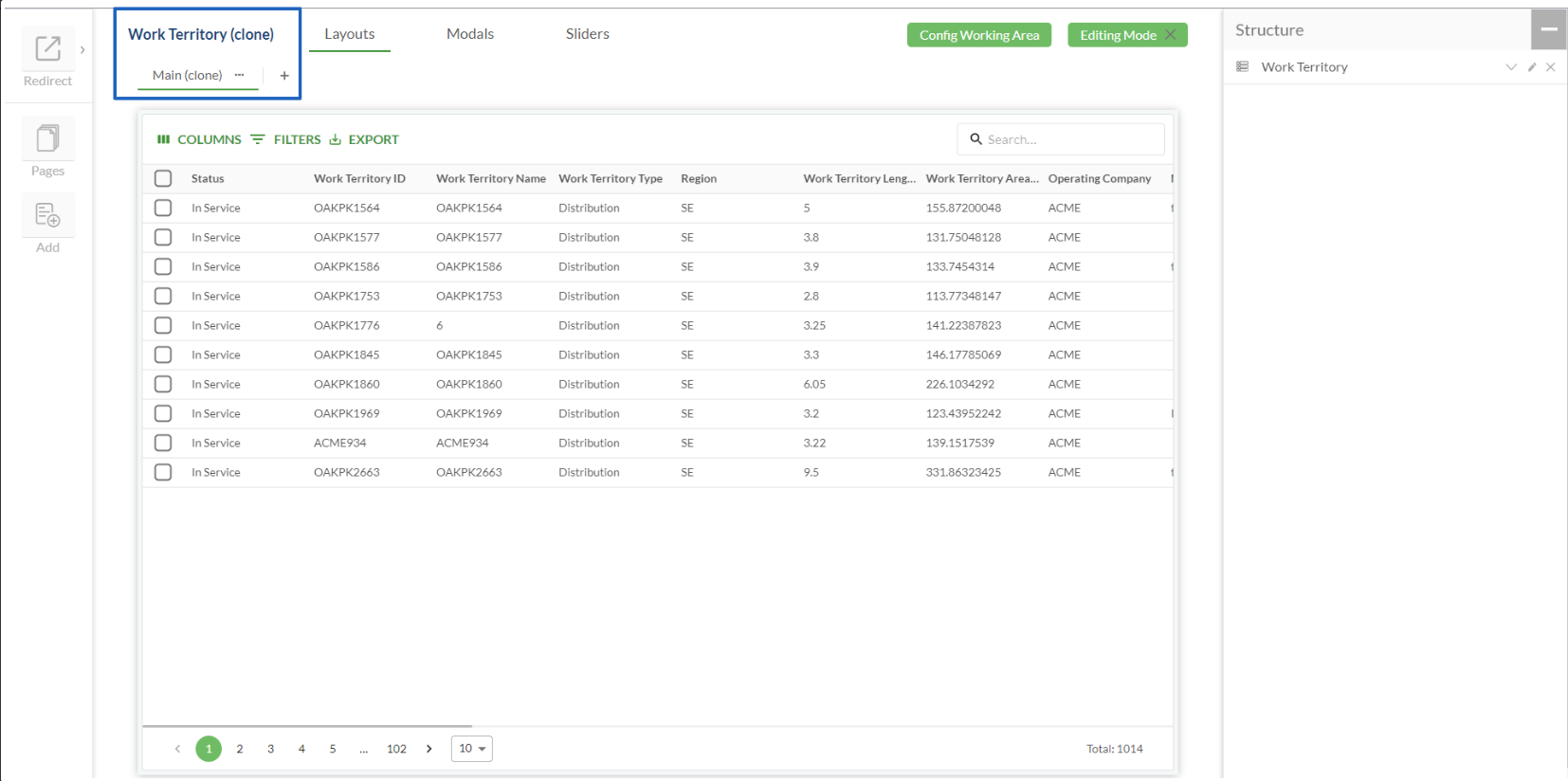Screen dimensions: 1568x781
Task: Click pencil edit icon for Work Territory
Action: pyautogui.click(x=1532, y=67)
